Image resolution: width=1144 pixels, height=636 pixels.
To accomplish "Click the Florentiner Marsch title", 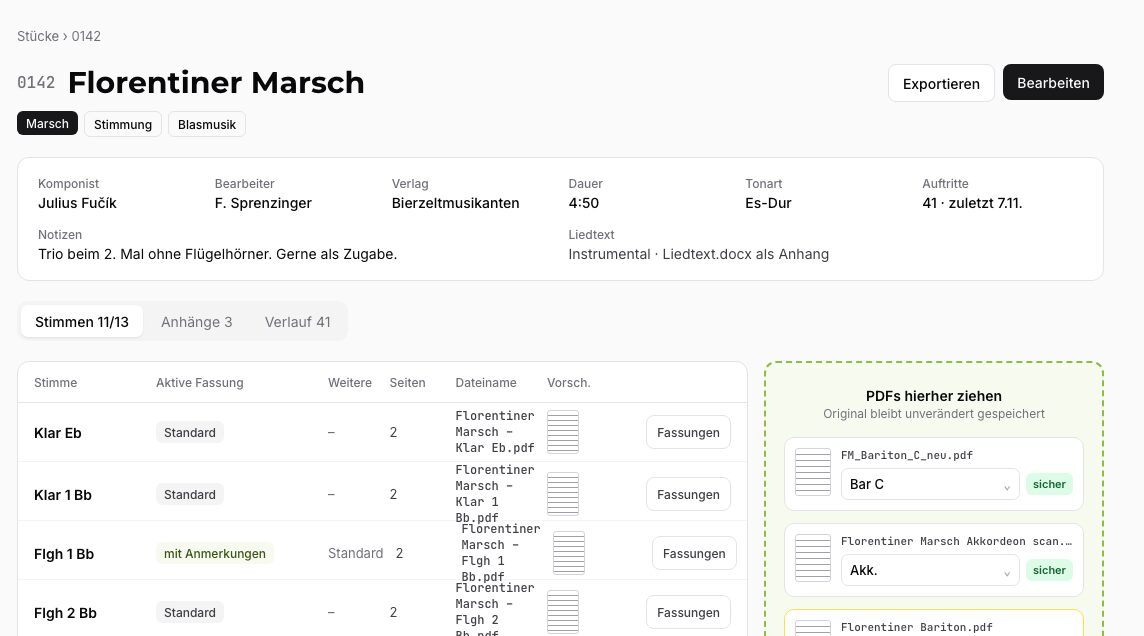I will click(216, 82).
